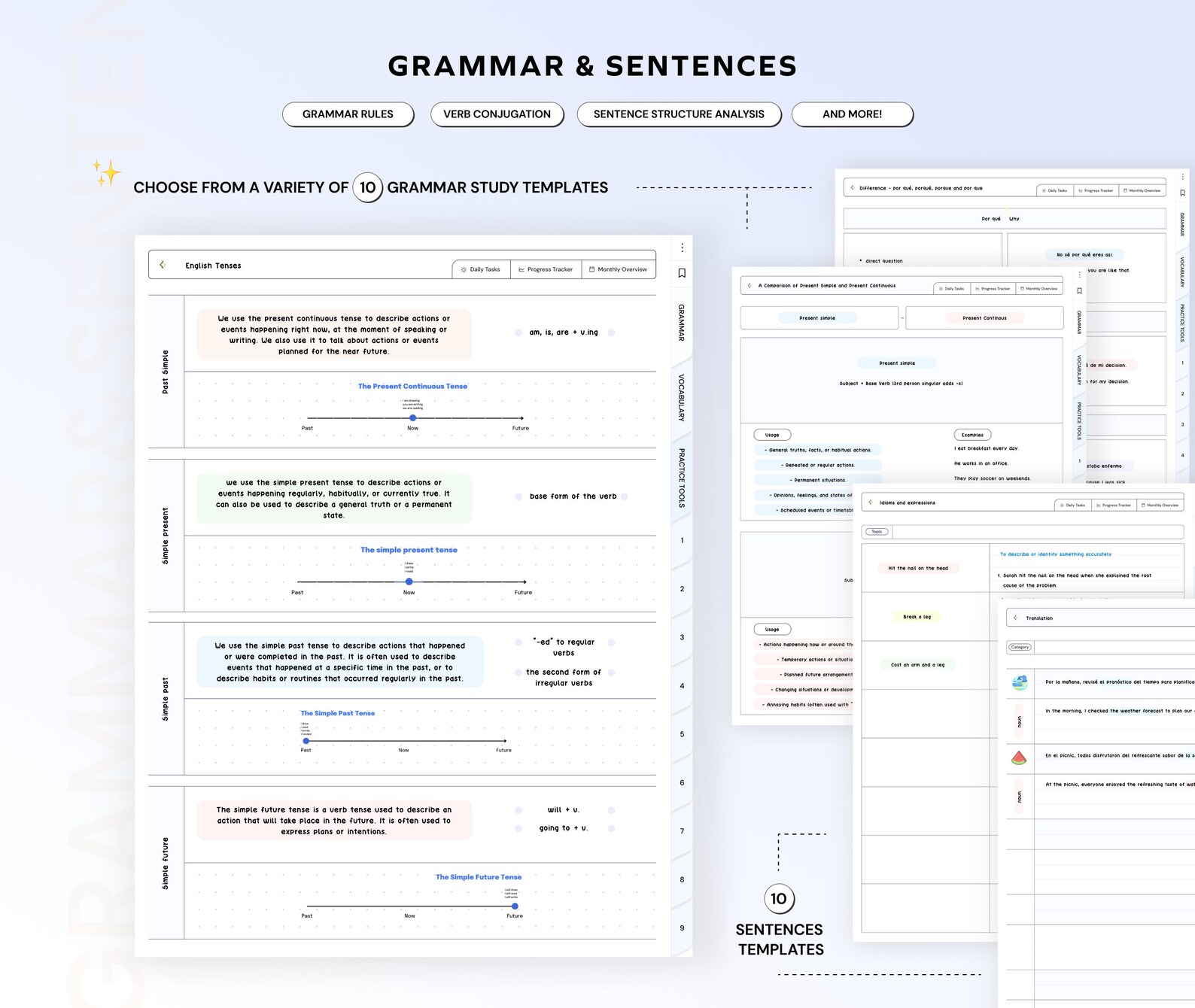Click 'Cost an arm and a leg' idiom
This screenshot has height=1008, width=1195.
[x=917, y=665]
